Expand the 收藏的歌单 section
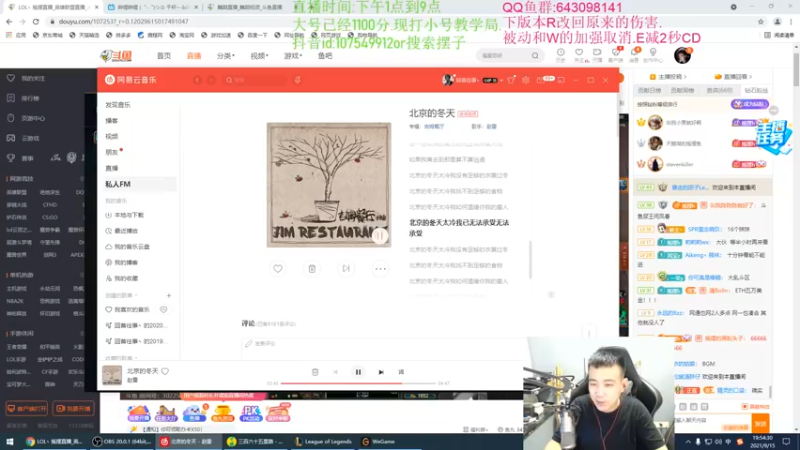Screen dimensions: 800x450 click(x=121, y=358)
